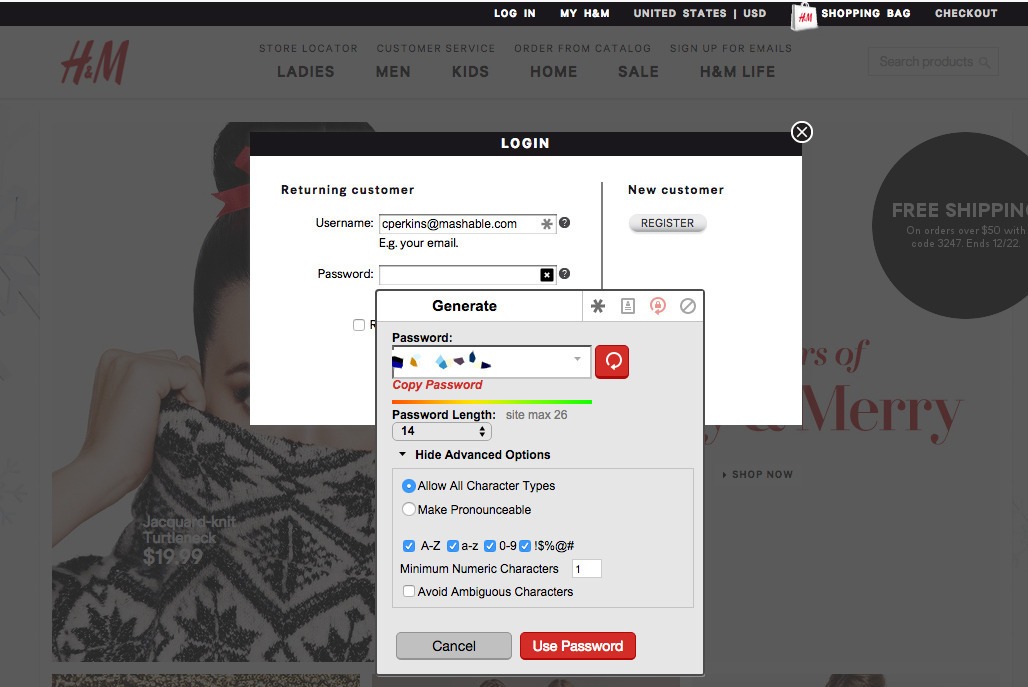Screen dimensions: 1028x687
Task: Click the asterisk icon in Username field
Action: click(547, 224)
